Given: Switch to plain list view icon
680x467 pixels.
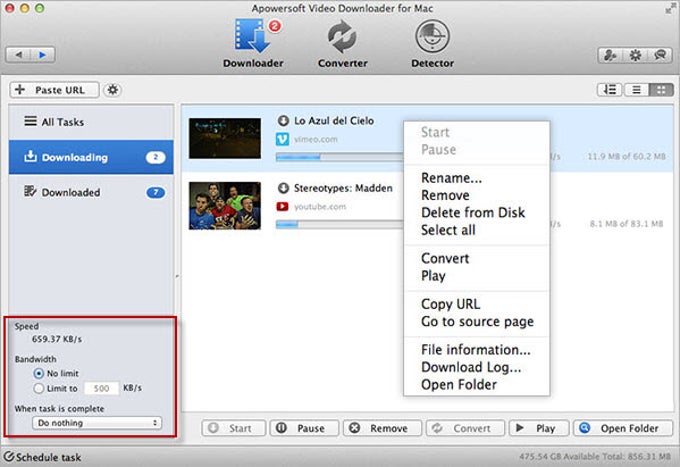Looking at the screenshot, I should tap(636, 90).
